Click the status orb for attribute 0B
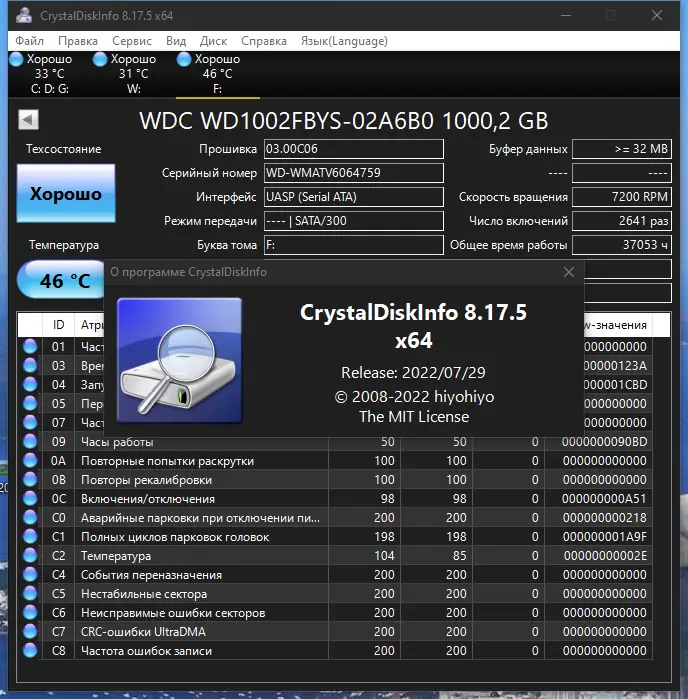Image resolution: width=688 pixels, height=699 pixels. click(30, 480)
